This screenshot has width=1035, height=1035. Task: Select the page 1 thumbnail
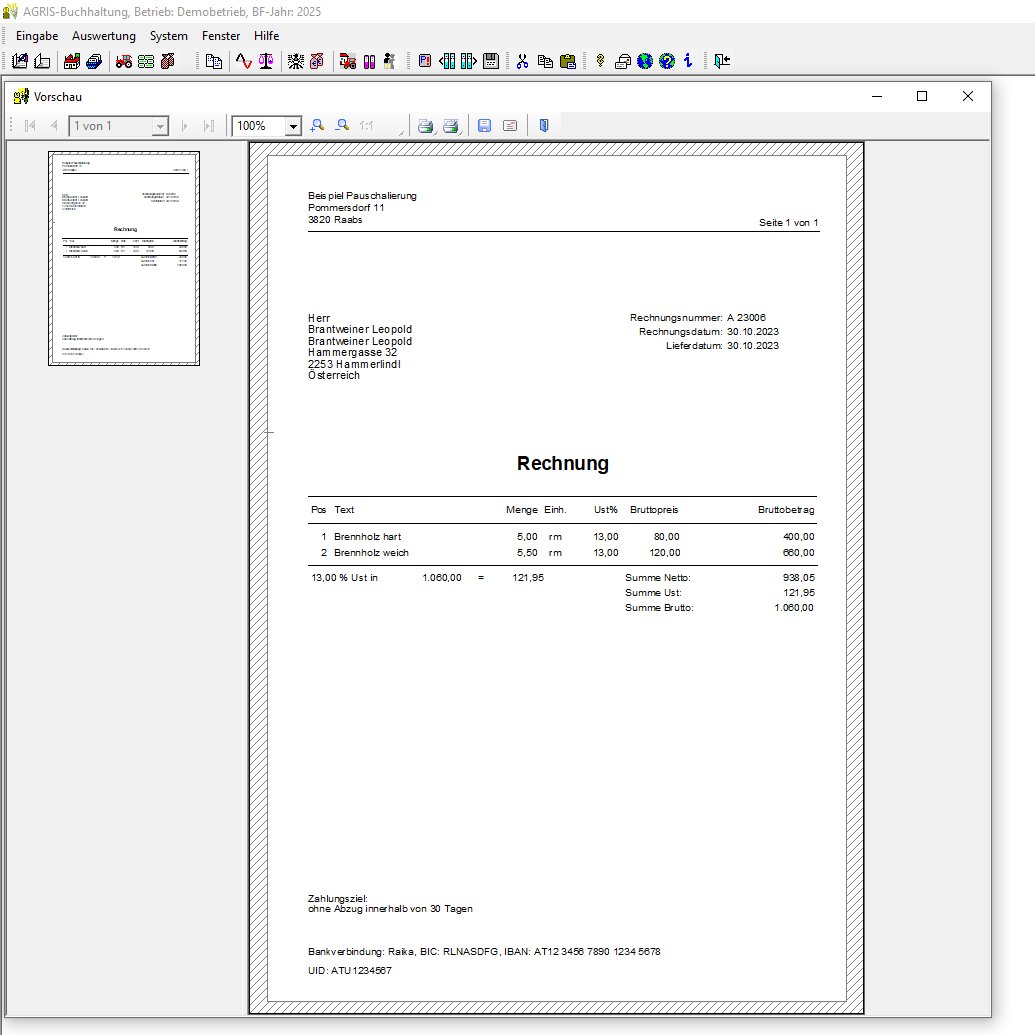click(124, 258)
